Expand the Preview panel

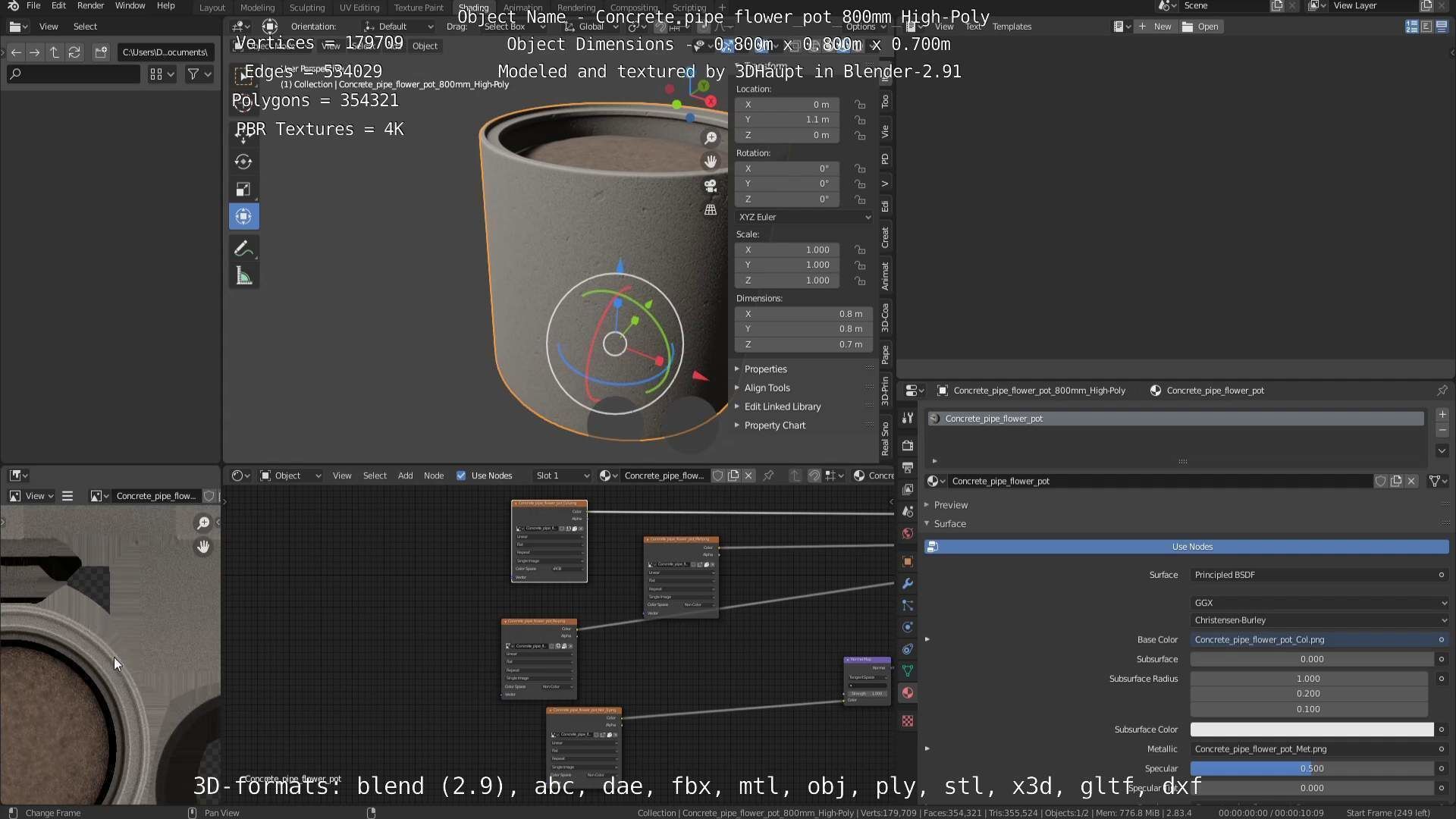pyautogui.click(x=950, y=505)
